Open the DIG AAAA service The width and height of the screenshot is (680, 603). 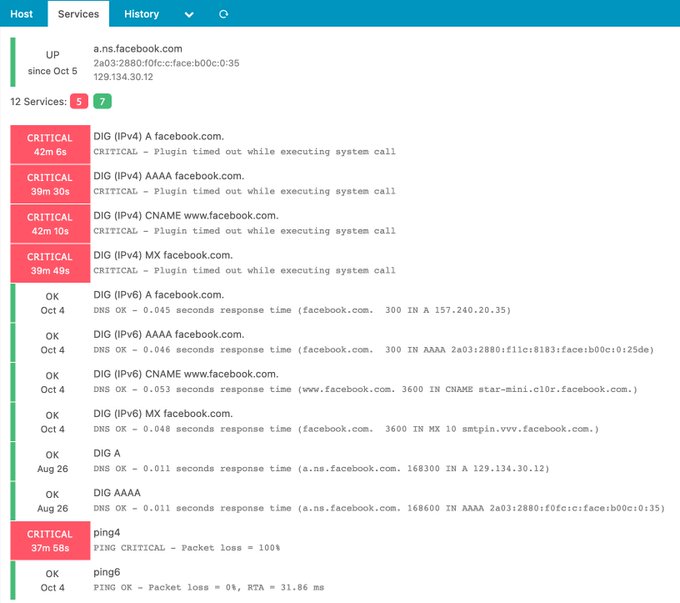click(x=117, y=493)
